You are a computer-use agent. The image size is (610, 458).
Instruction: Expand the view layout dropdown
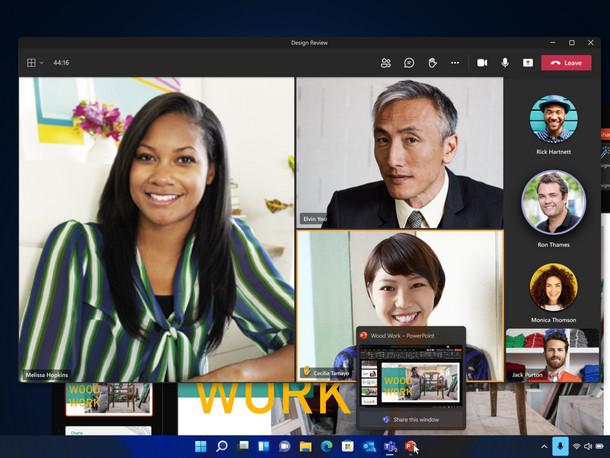click(35, 63)
